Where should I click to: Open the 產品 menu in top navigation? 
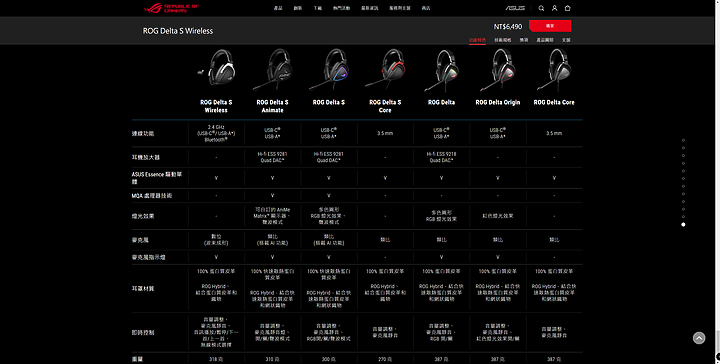pos(278,8)
